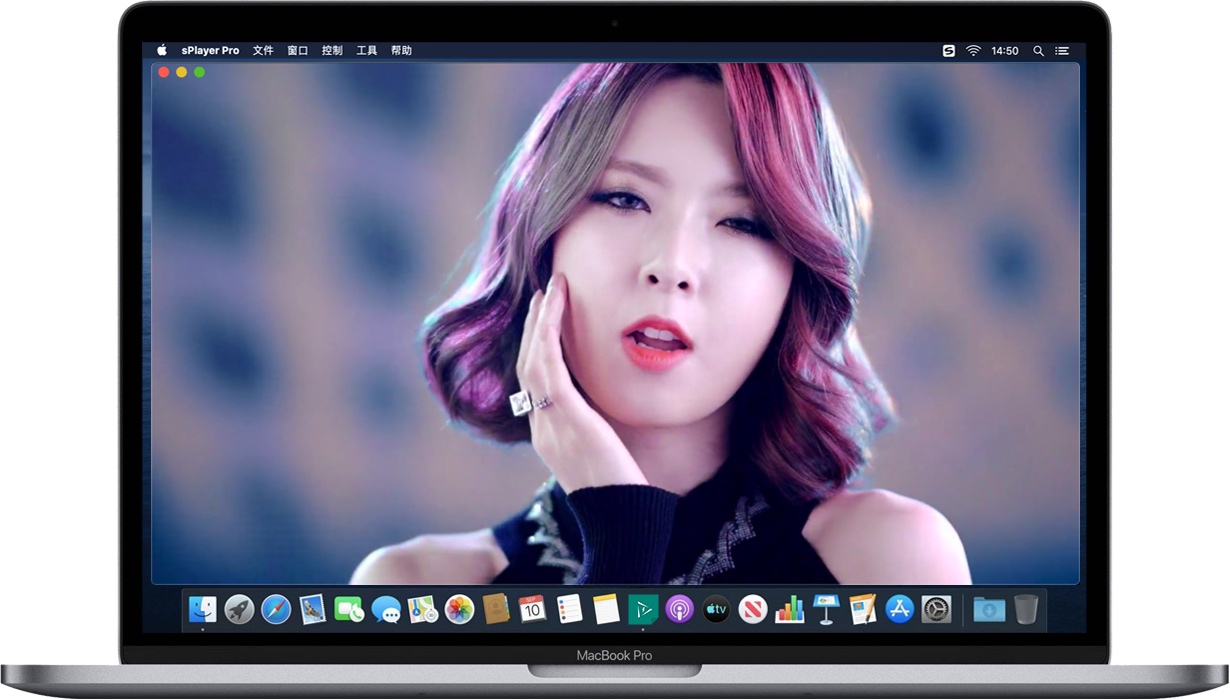Open the 控制 (Control) menu
The image size is (1230, 700).
[332, 50]
